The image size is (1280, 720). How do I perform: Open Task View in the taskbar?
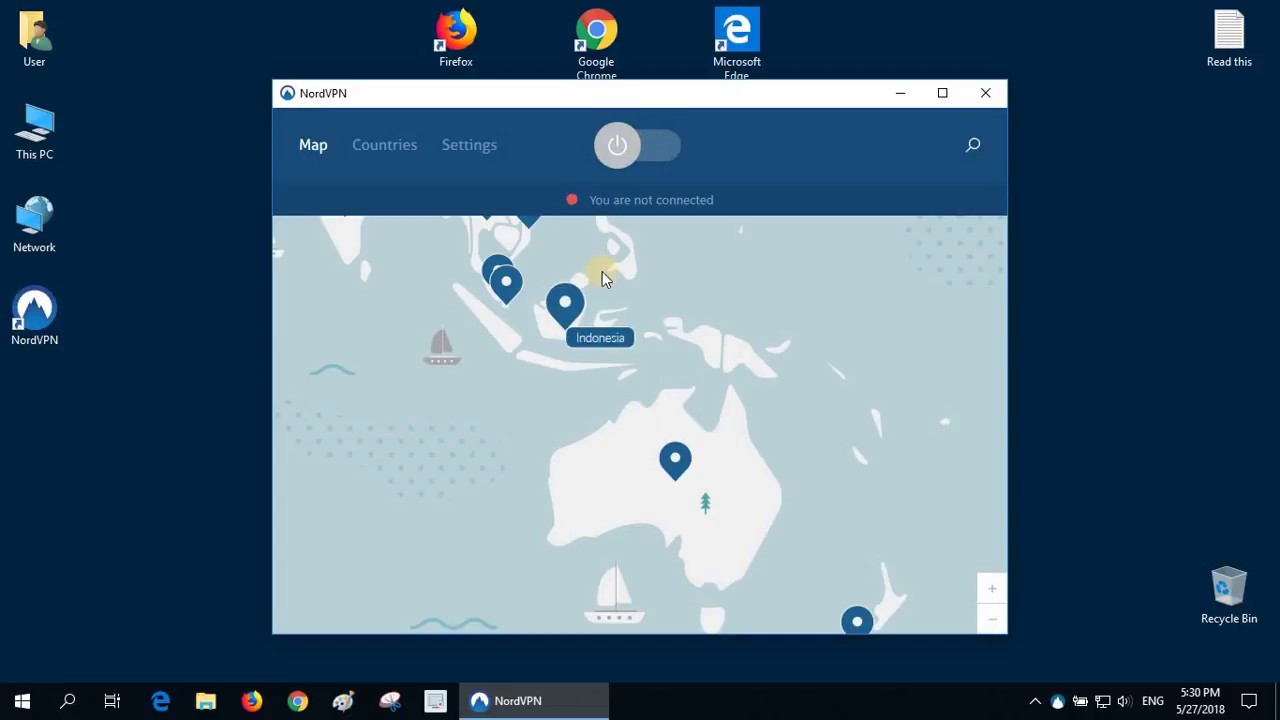112,701
